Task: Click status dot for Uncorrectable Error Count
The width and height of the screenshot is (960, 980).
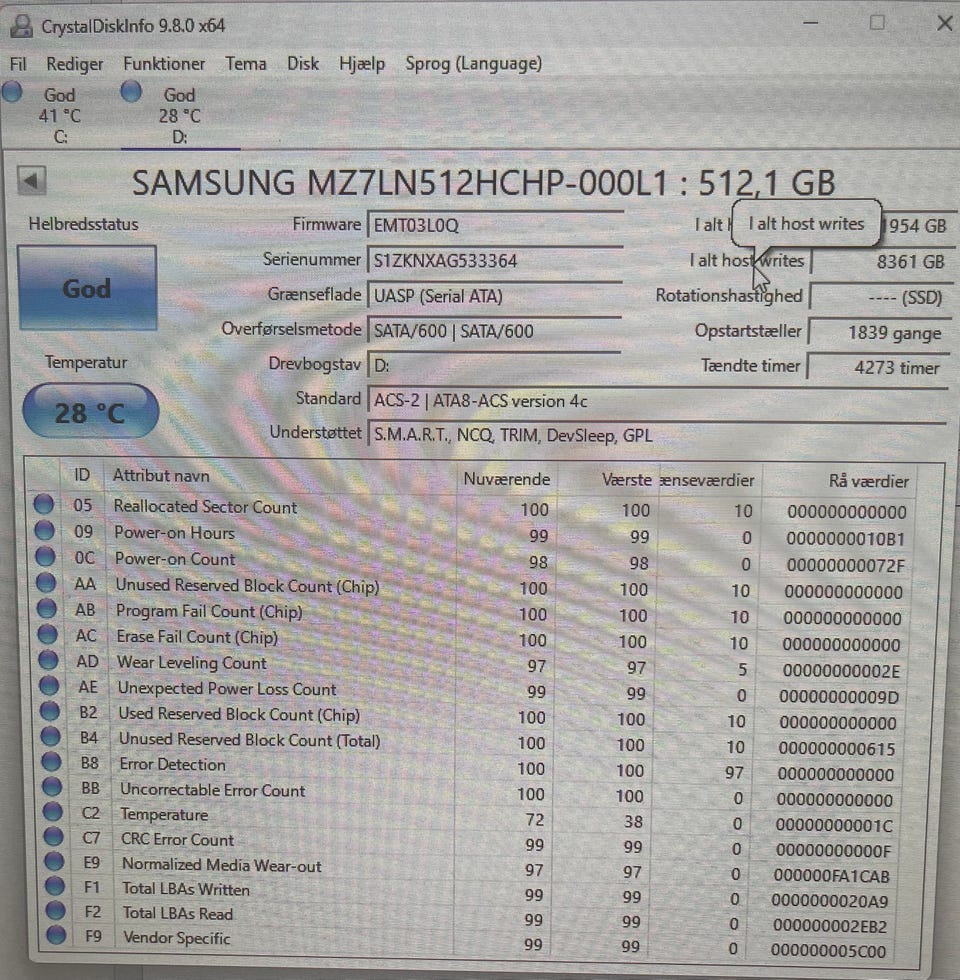Action: point(52,787)
